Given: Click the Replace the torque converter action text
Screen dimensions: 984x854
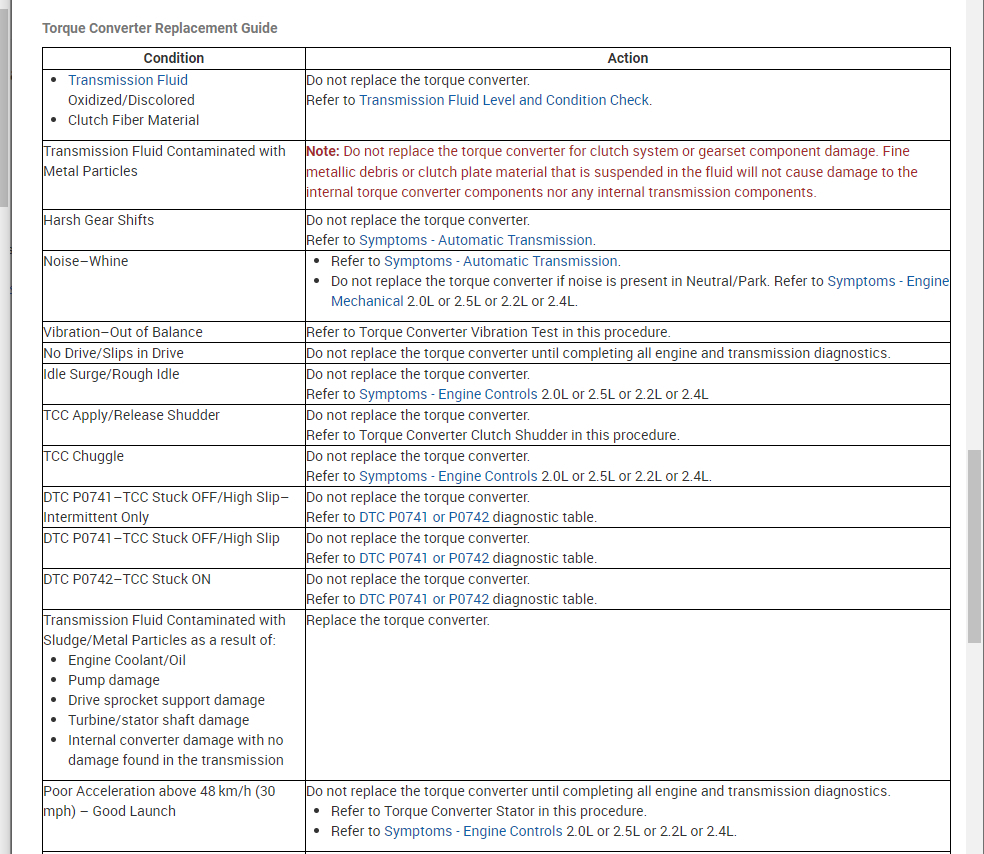Looking at the screenshot, I should point(398,620).
